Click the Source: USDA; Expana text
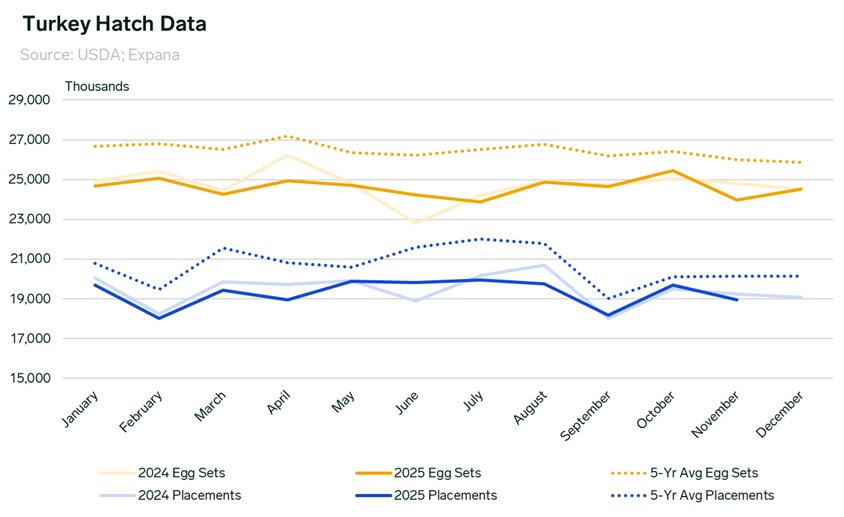The width and height of the screenshot is (844, 517). 99,54
